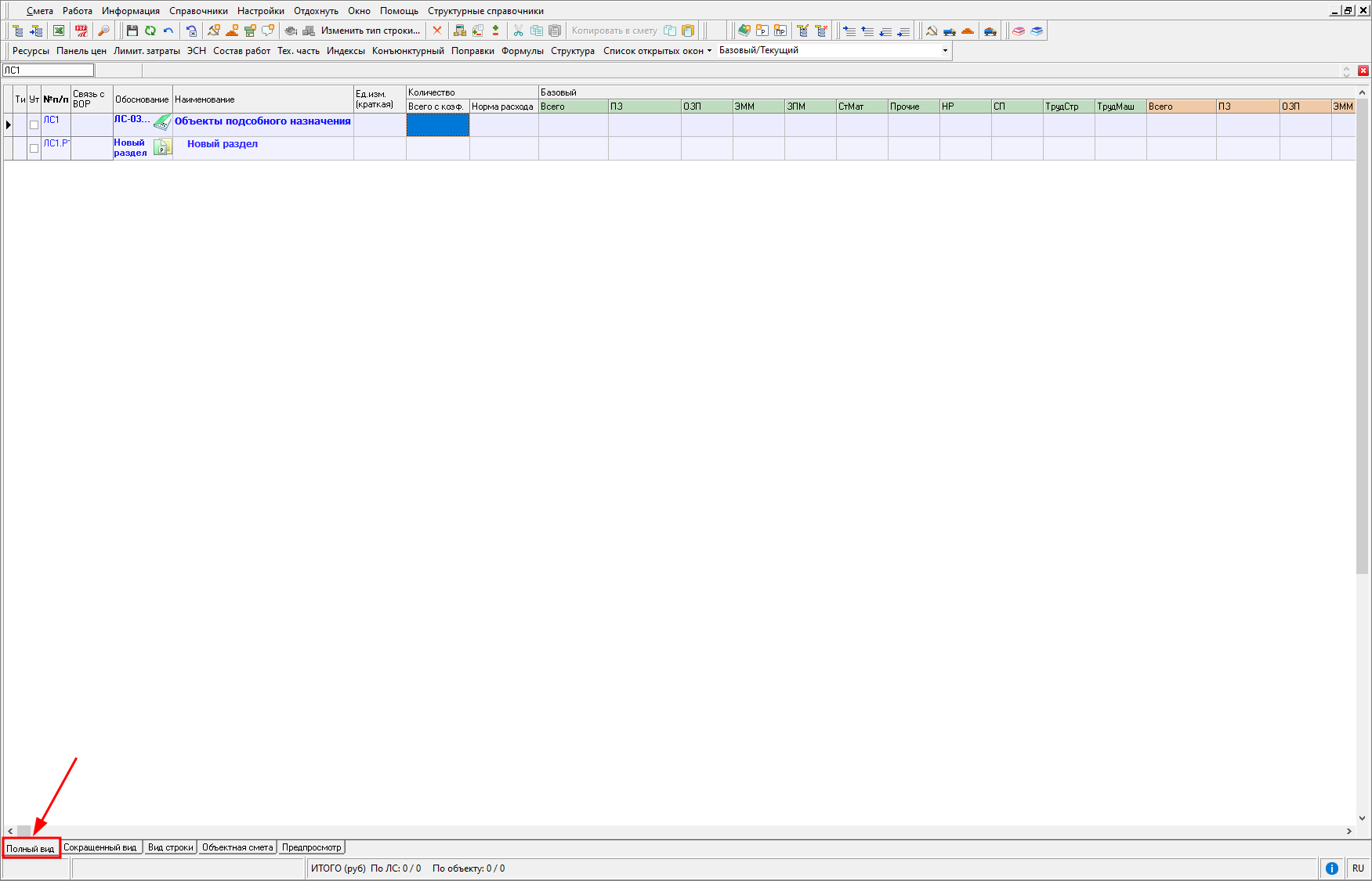Click the red X delete icon
1372x881 pixels.
click(437, 31)
